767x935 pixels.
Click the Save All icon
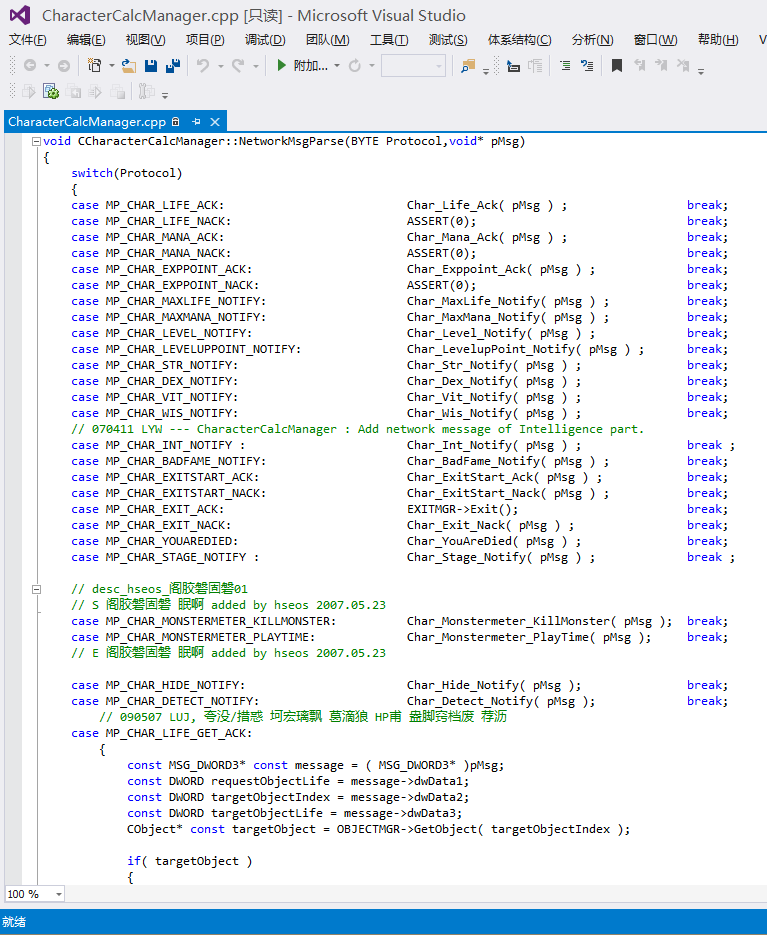click(x=173, y=66)
